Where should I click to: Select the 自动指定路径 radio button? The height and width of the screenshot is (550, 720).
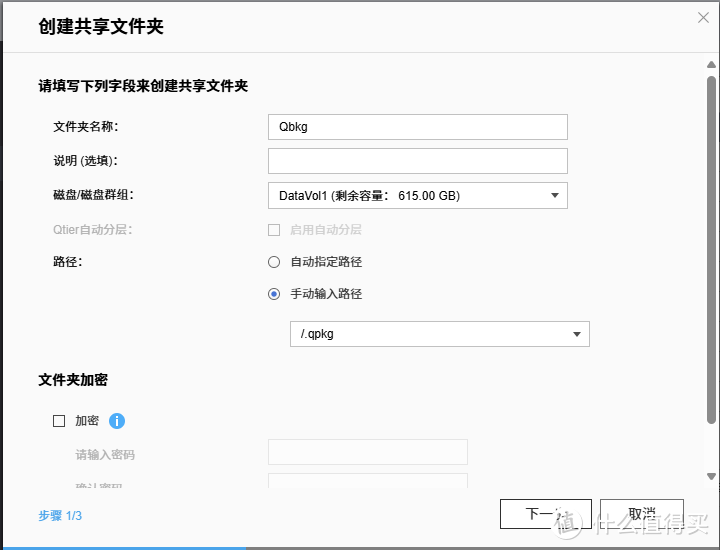point(274,262)
